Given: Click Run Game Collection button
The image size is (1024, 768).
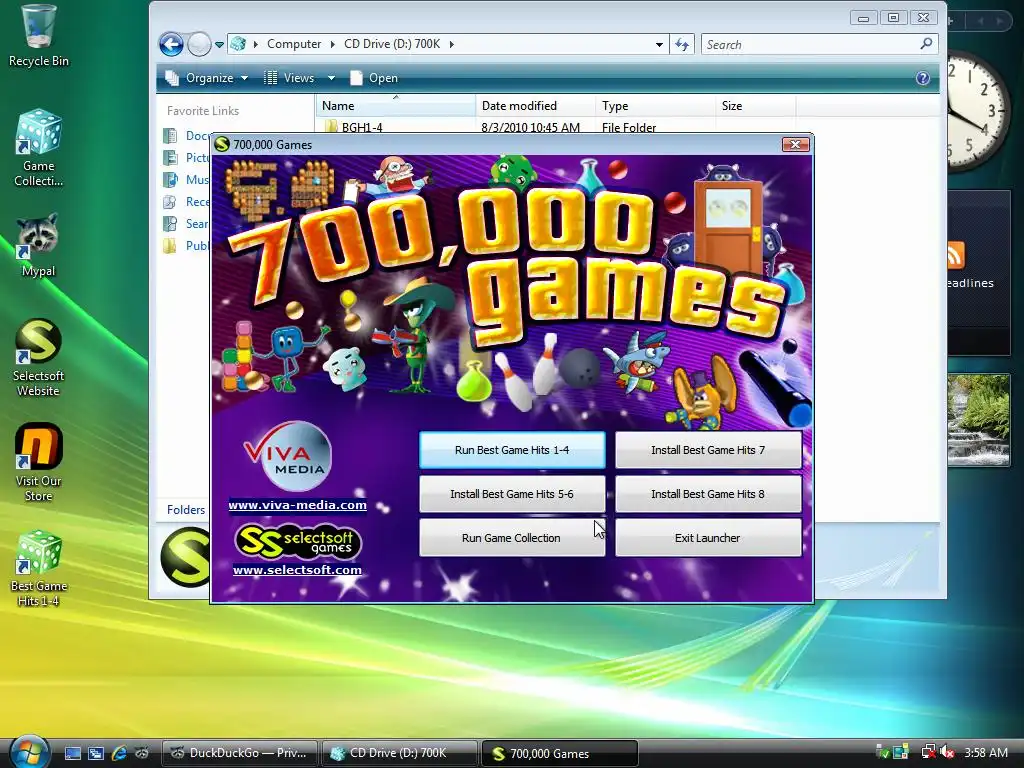Looking at the screenshot, I should point(512,537).
